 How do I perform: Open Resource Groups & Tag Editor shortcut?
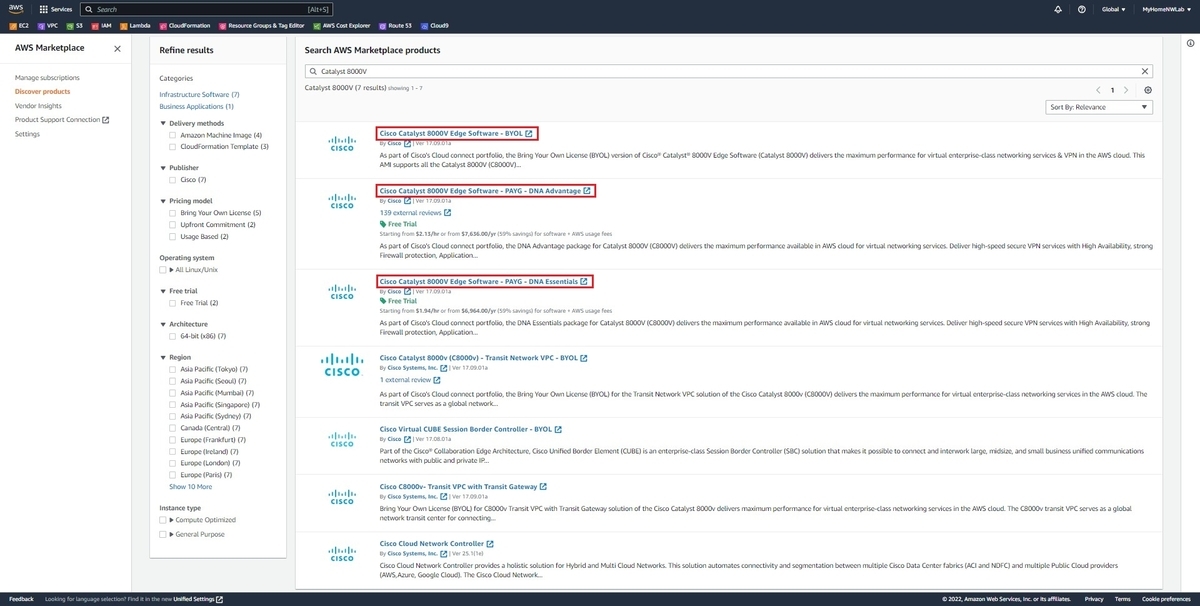click(260, 25)
